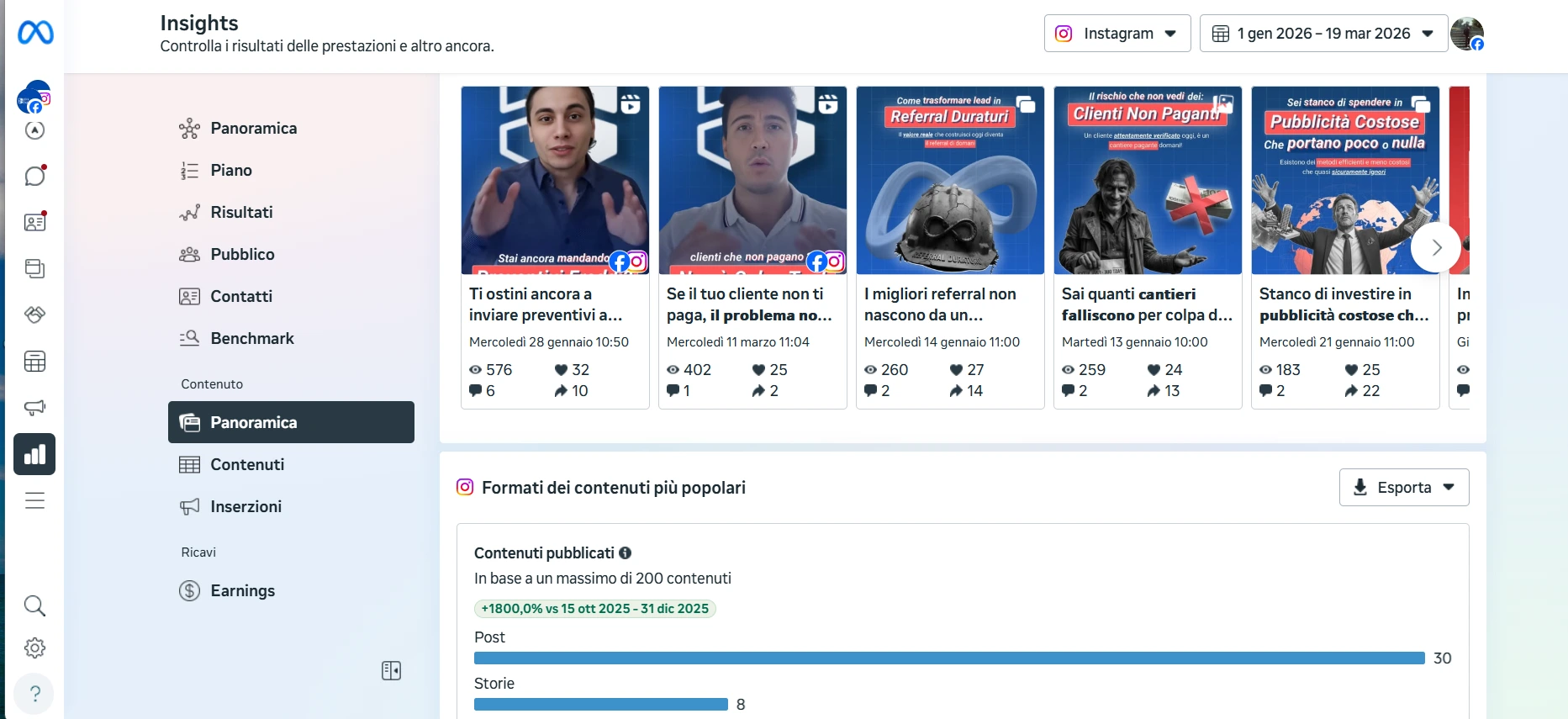Click the Search magnifier icon in sidebar

tap(34, 605)
